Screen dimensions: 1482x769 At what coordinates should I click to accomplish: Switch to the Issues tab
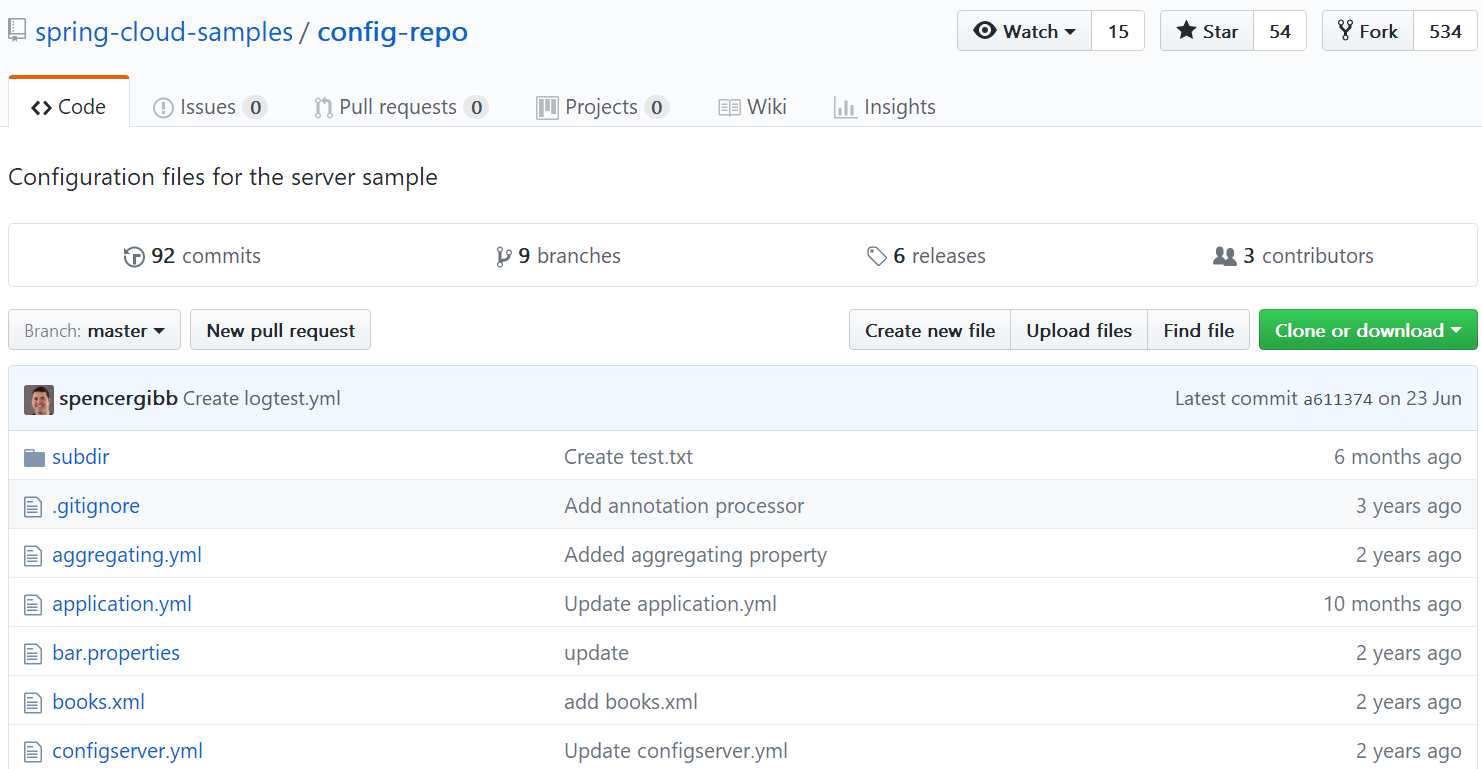point(209,107)
